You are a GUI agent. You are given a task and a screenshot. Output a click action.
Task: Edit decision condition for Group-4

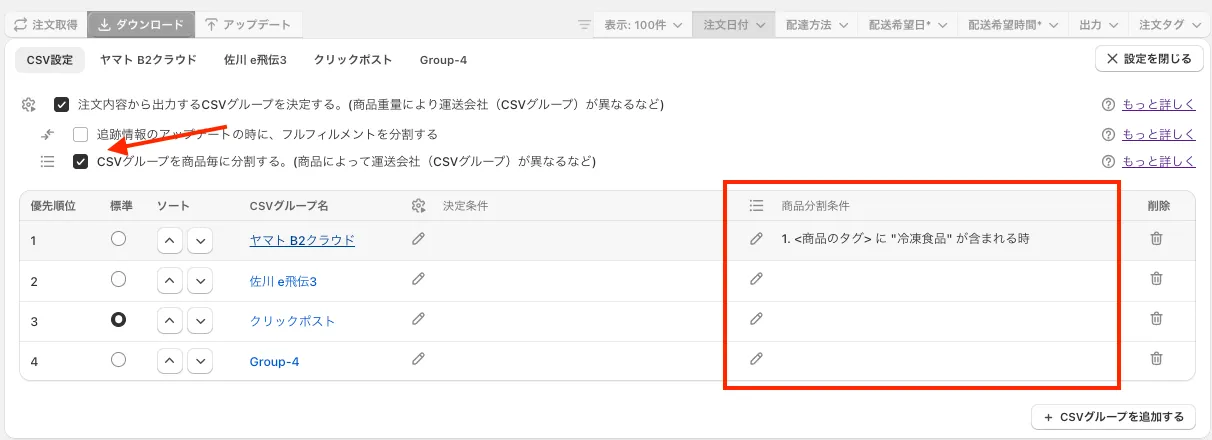click(x=418, y=359)
